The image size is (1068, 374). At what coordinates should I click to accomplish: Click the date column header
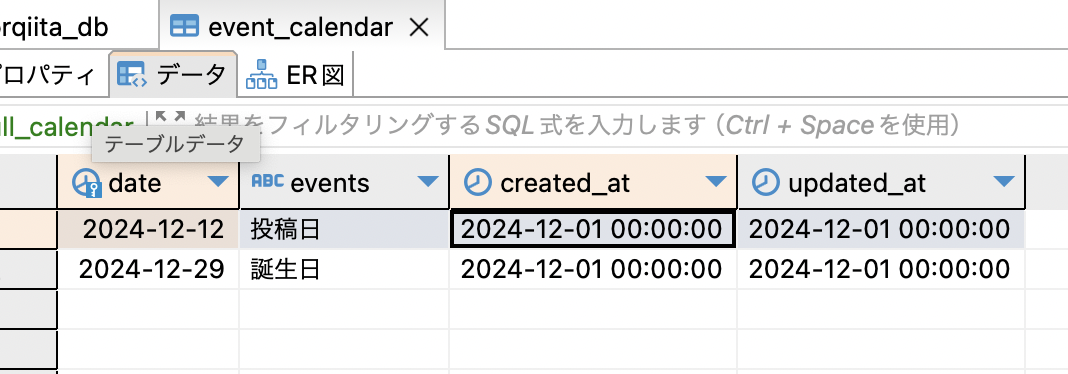(x=148, y=182)
